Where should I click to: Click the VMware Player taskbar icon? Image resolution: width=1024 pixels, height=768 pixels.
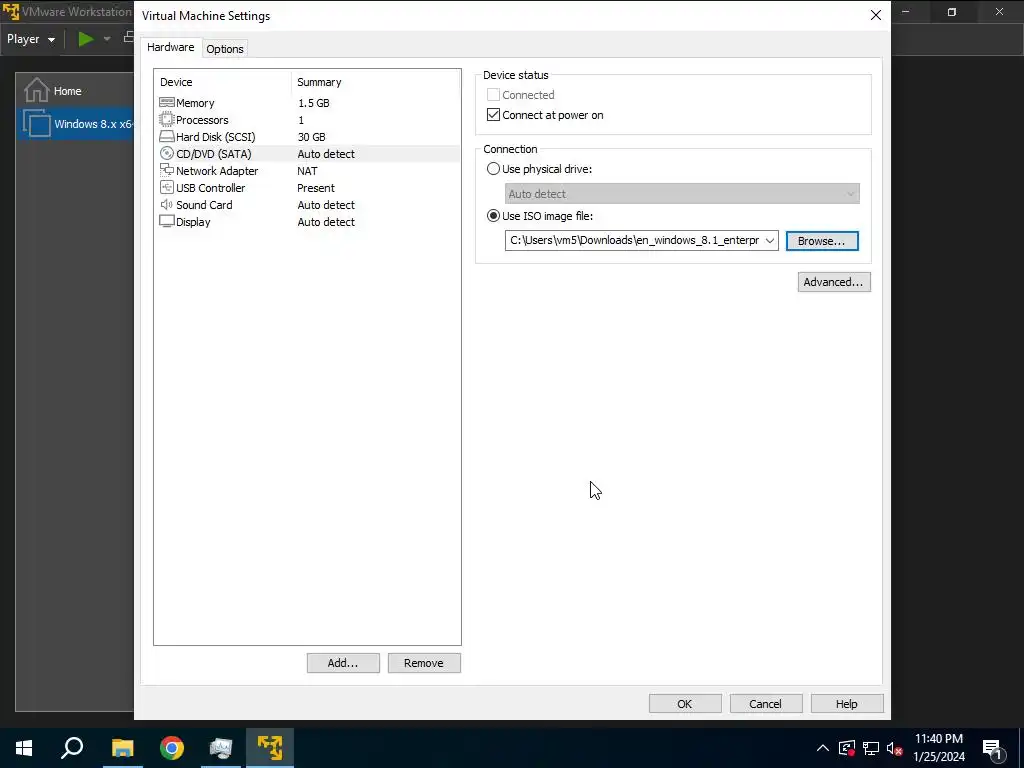pyautogui.click(x=270, y=748)
